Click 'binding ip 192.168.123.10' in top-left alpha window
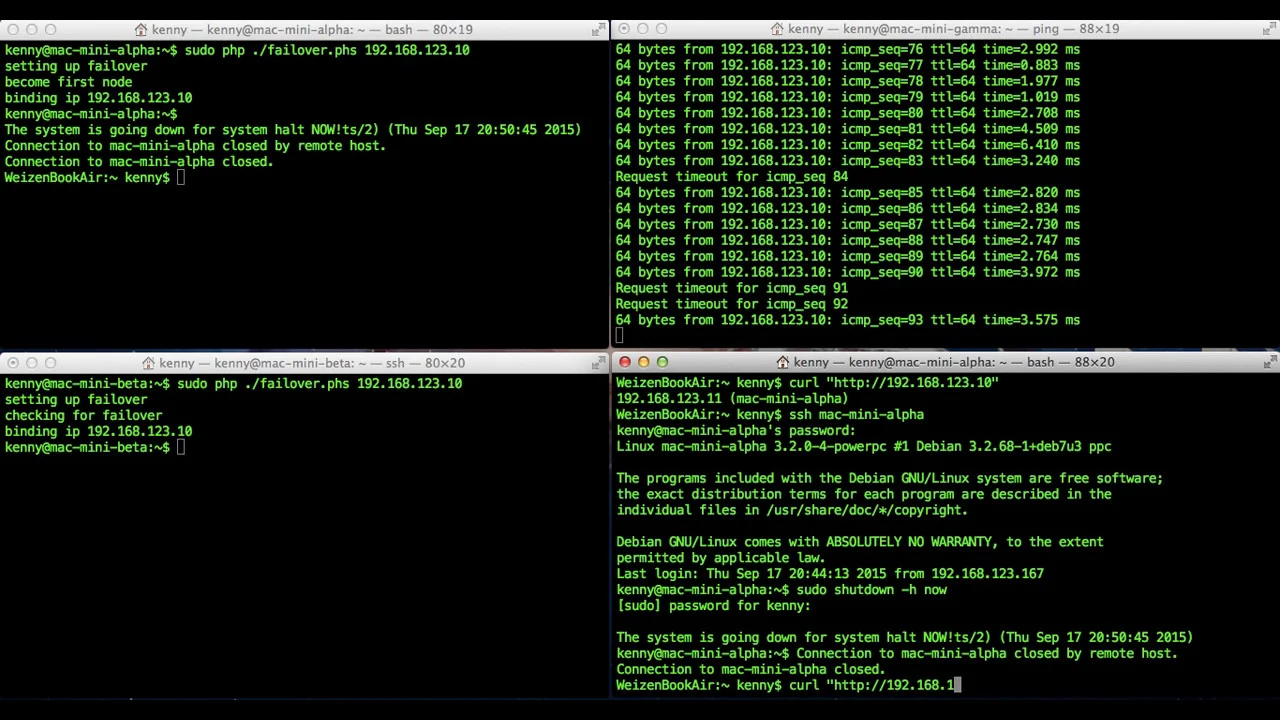This screenshot has height=720, width=1280. 98,98
